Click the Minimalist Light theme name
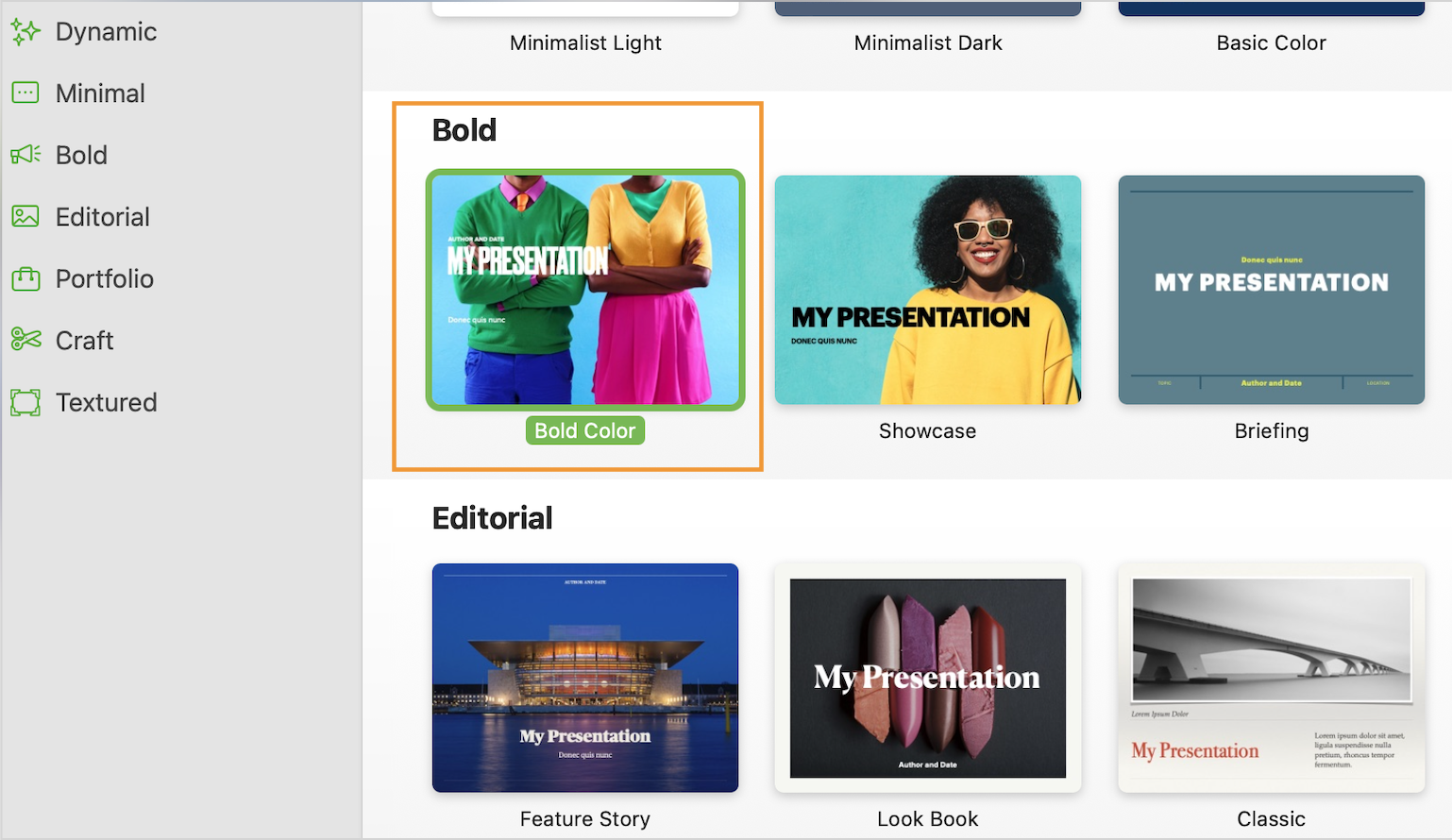 click(x=585, y=42)
